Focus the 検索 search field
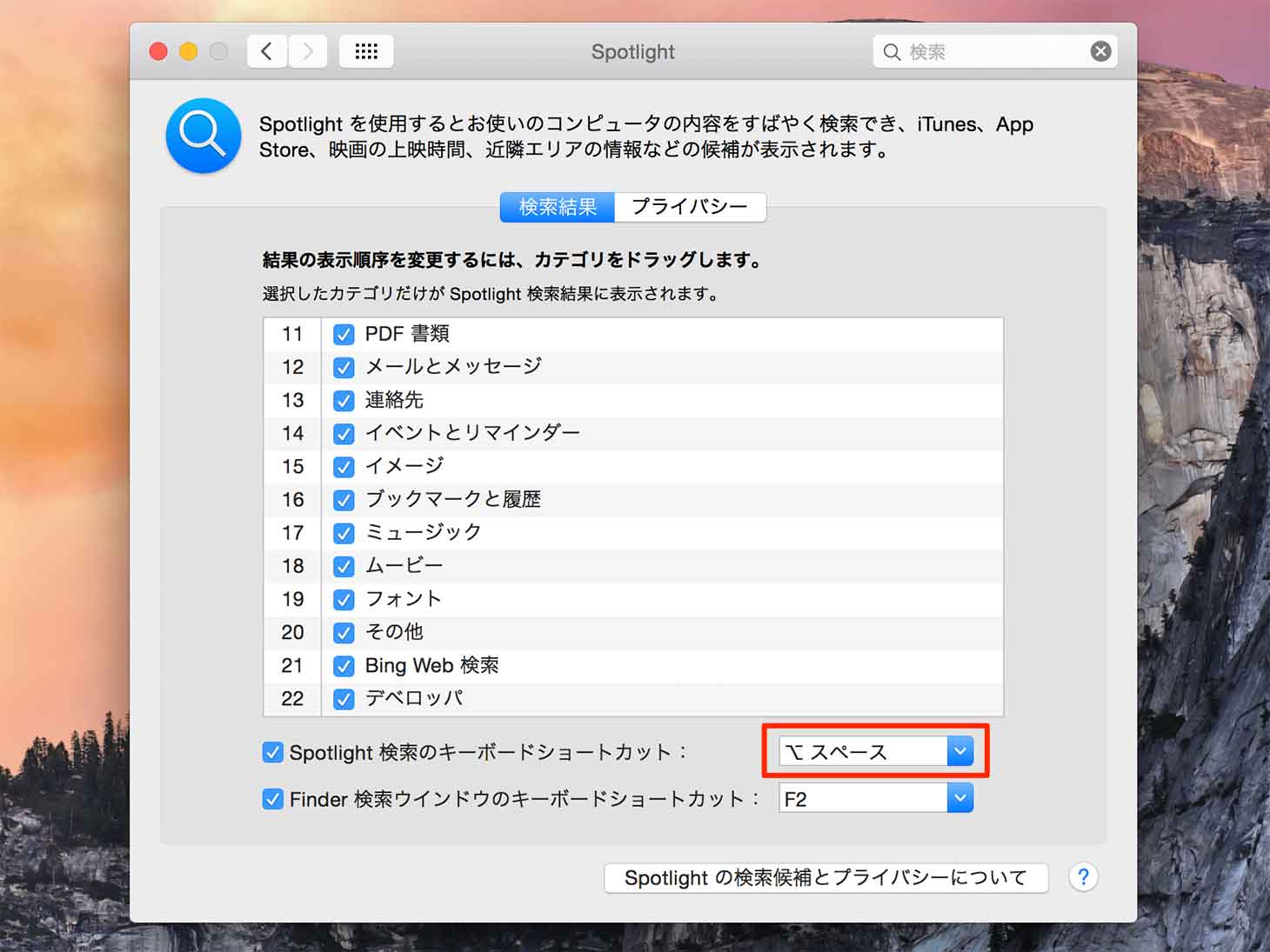The height and width of the screenshot is (952, 1270). (994, 52)
